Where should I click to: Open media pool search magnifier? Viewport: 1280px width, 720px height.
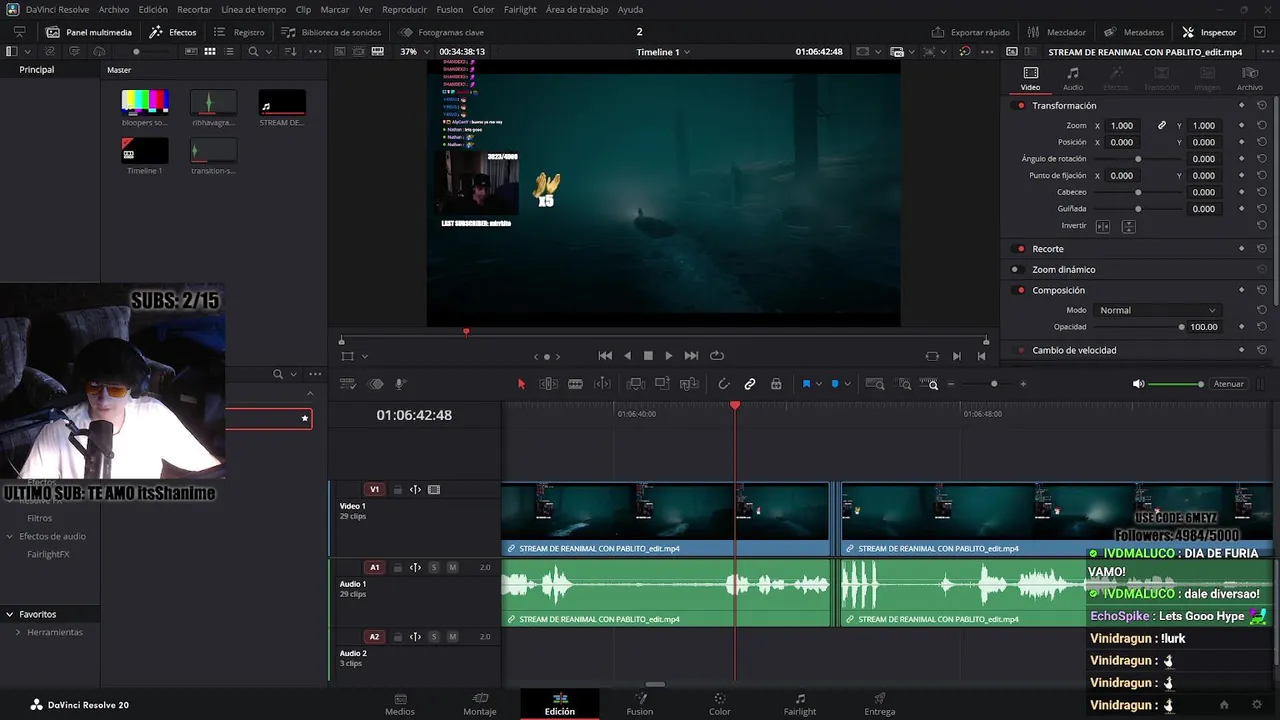(253, 51)
